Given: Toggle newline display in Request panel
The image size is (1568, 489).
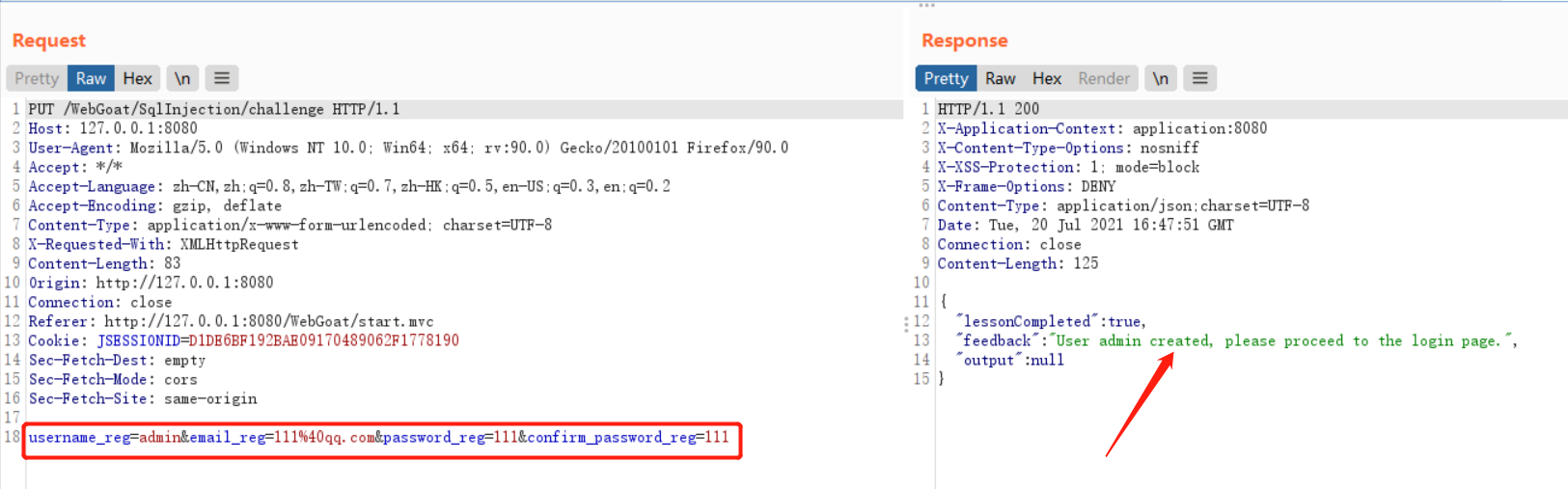Looking at the screenshot, I should [x=182, y=78].
